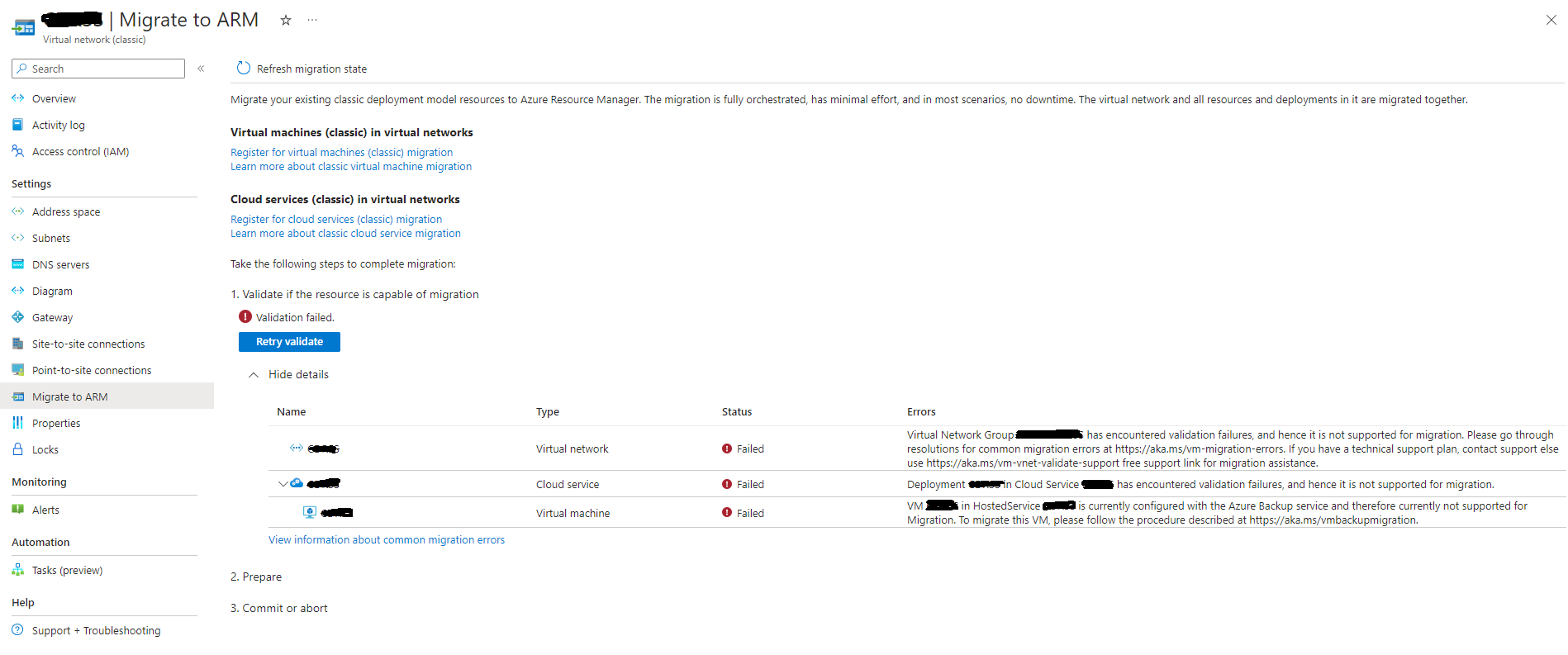Click the Validation failed error icon
This screenshot has height=655, width=1568.
coord(245,316)
